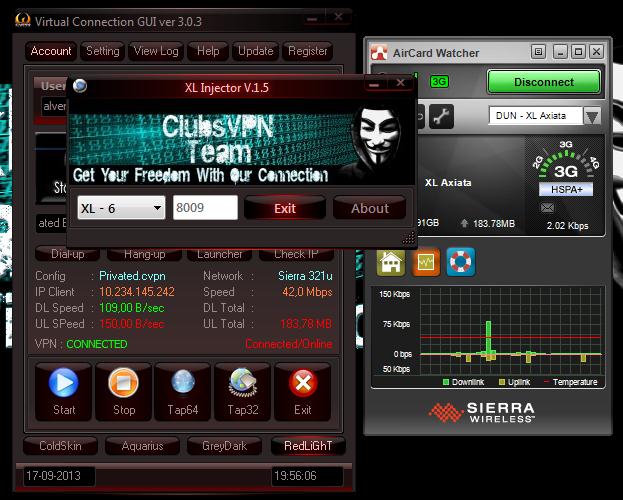Viewport: 623px width, 500px height.
Task: Open the Help tab
Action: [208, 51]
